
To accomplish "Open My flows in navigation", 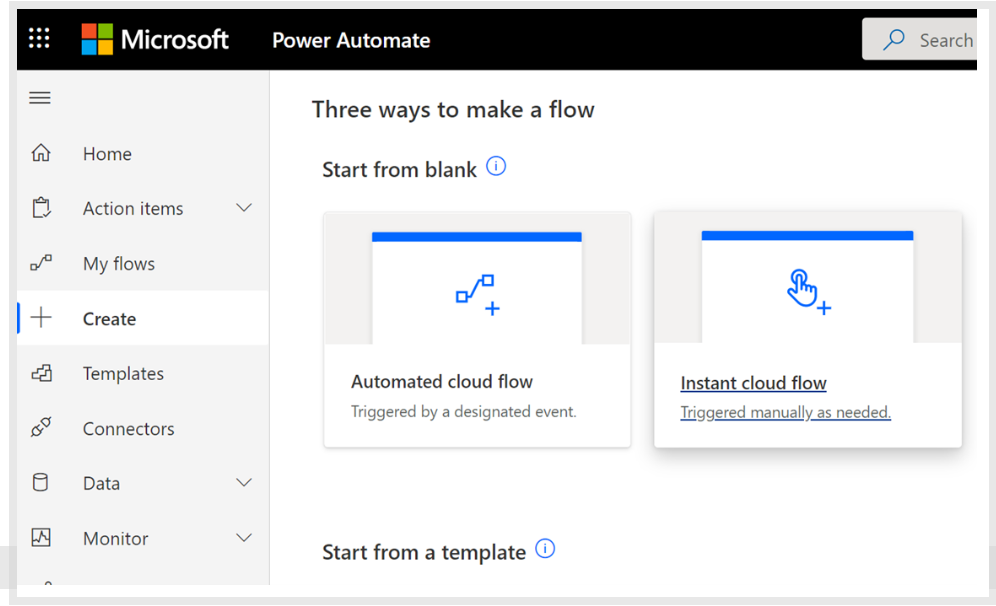I will point(119,264).
